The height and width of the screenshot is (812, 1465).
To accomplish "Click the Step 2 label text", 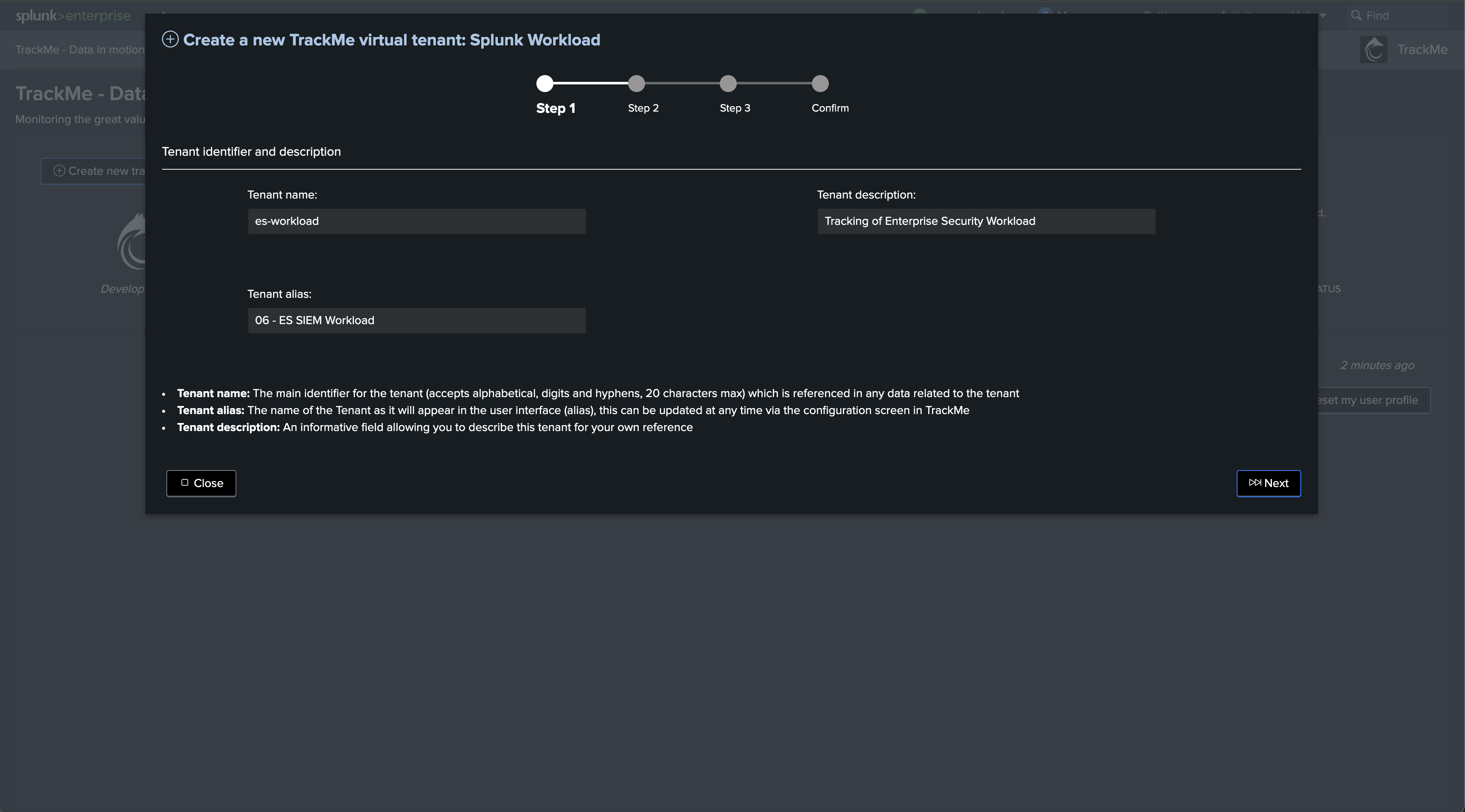I will 643,108.
